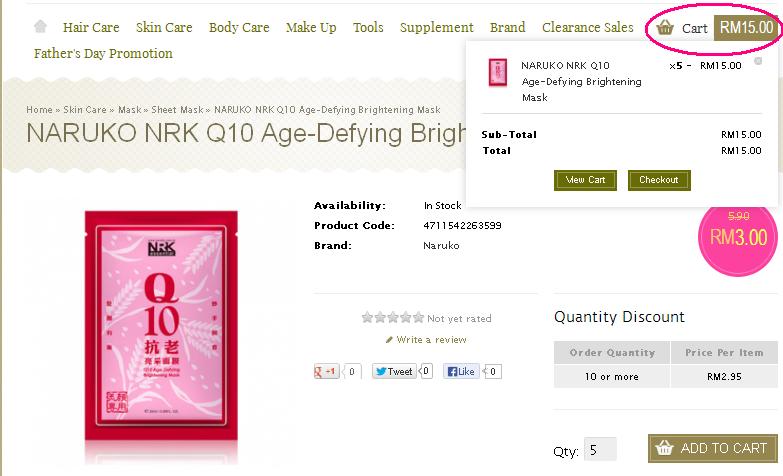This screenshot has height=476, width=783.
Task: Click the Checkout button
Action: (x=659, y=180)
